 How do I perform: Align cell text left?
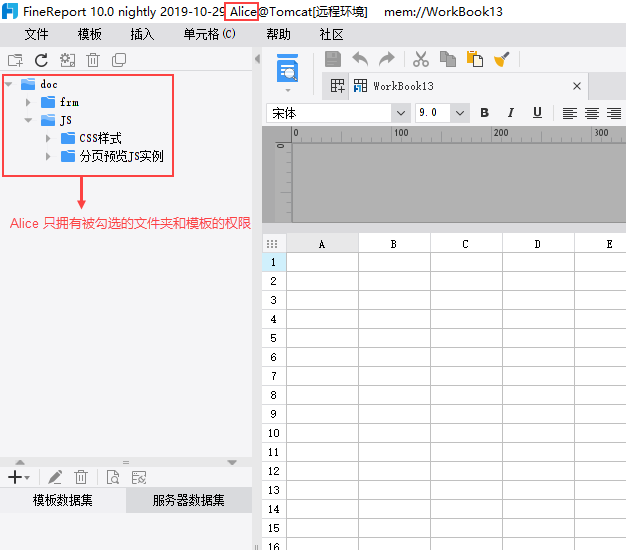(570, 113)
